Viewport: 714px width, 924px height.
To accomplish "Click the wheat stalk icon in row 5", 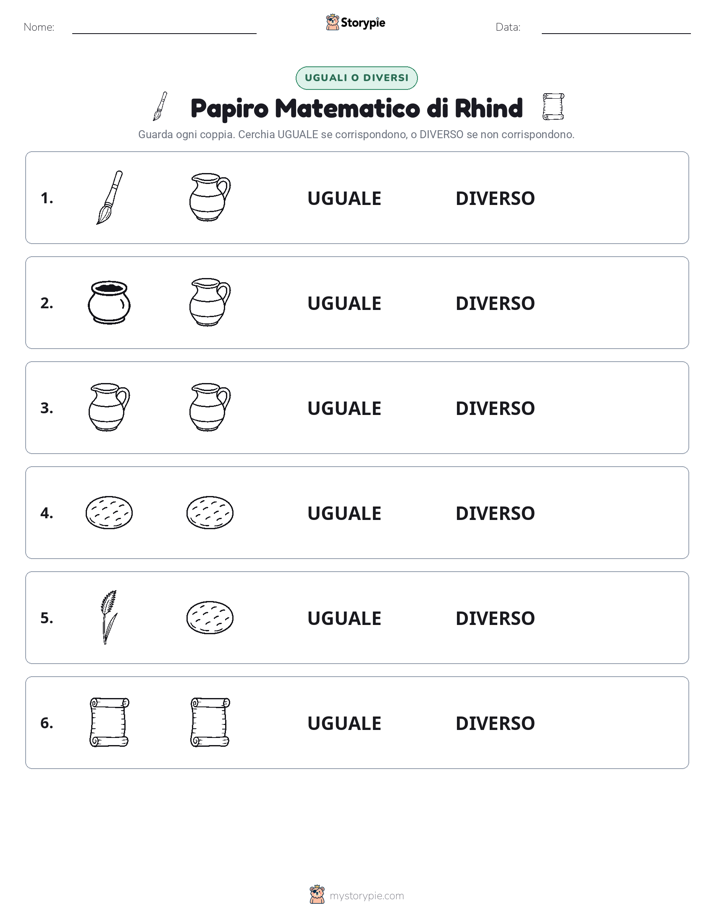I will pos(108,617).
